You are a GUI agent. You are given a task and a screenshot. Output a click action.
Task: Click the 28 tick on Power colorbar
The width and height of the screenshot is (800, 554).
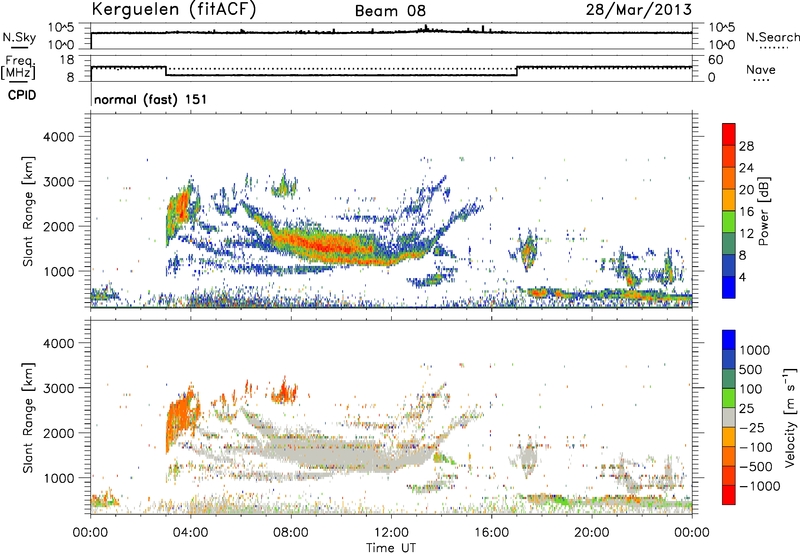pos(746,146)
